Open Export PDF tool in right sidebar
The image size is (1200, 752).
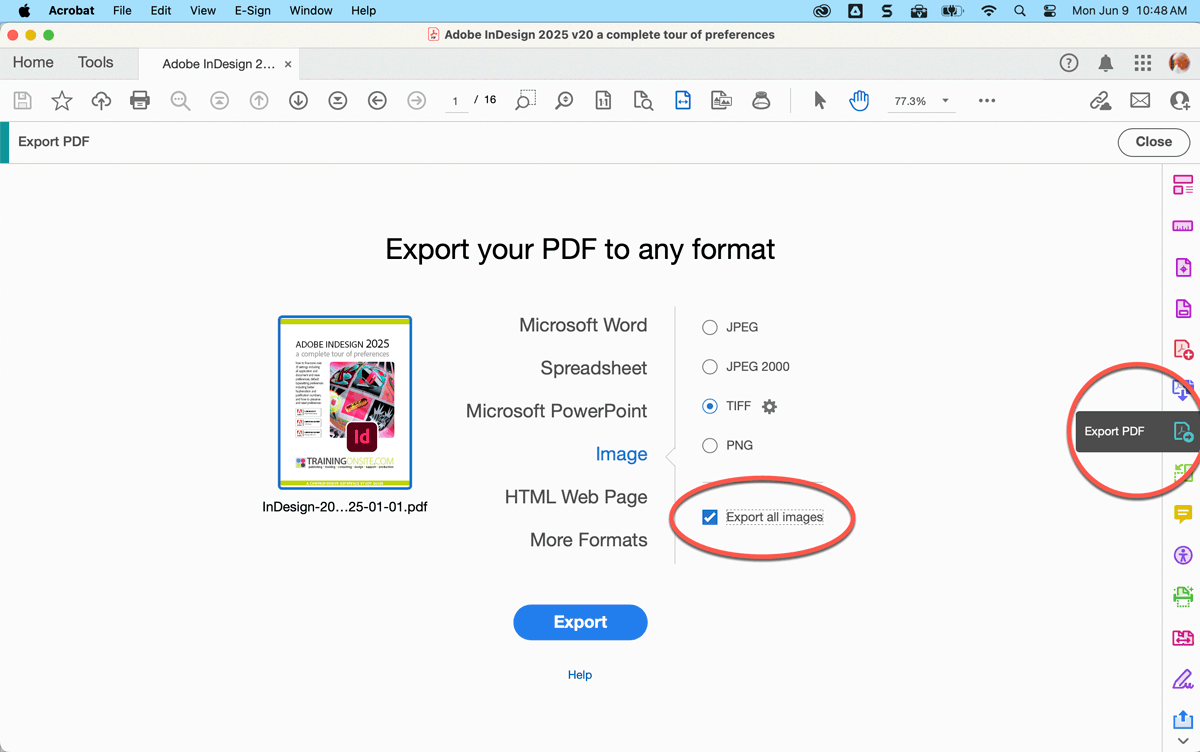coord(1183,432)
